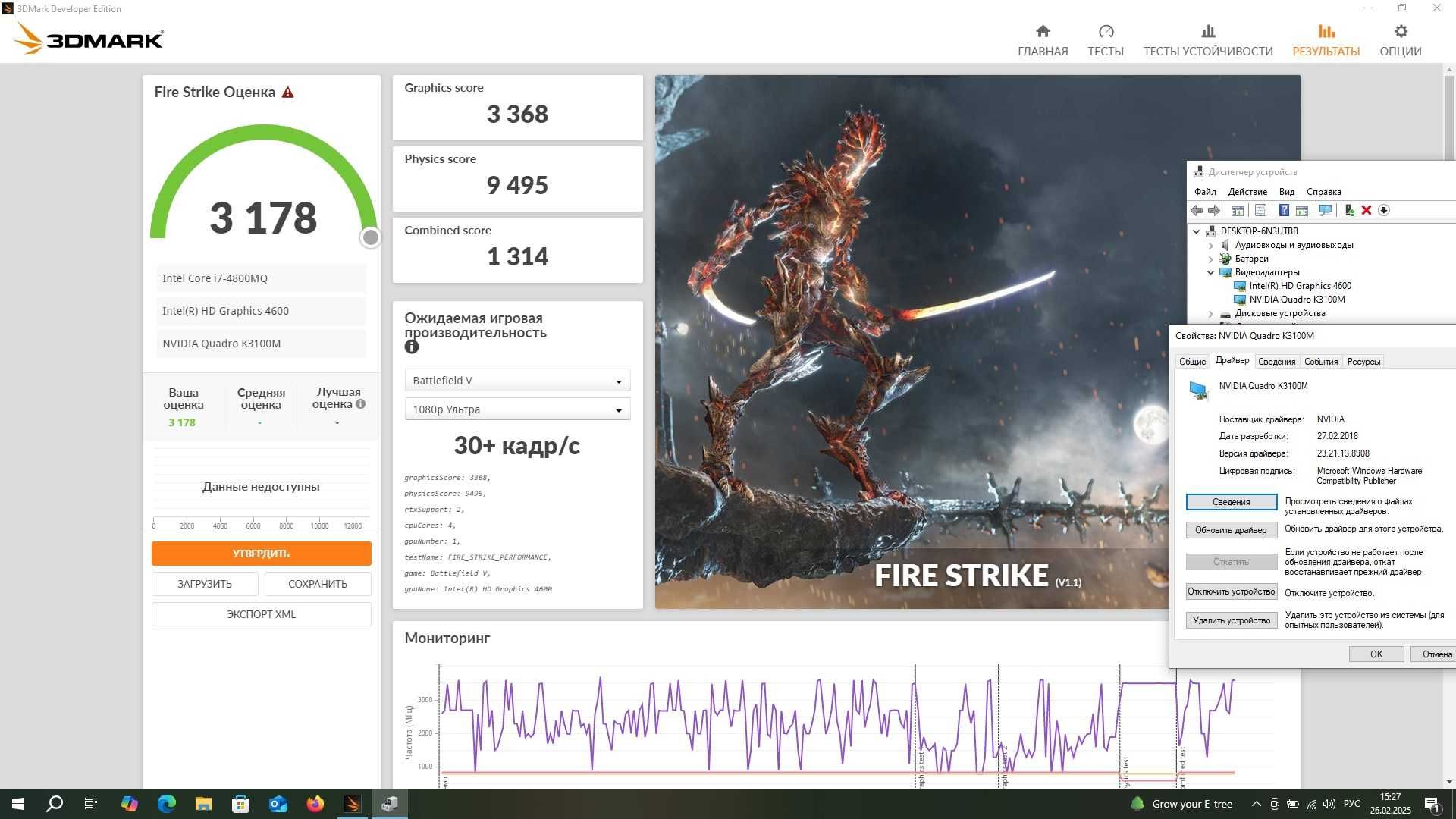Image resolution: width=1456 pixels, height=819 pixels.
Task: Click the circled down-arrow icon in Device Manager toolbar
Action: click(1384, 211)
